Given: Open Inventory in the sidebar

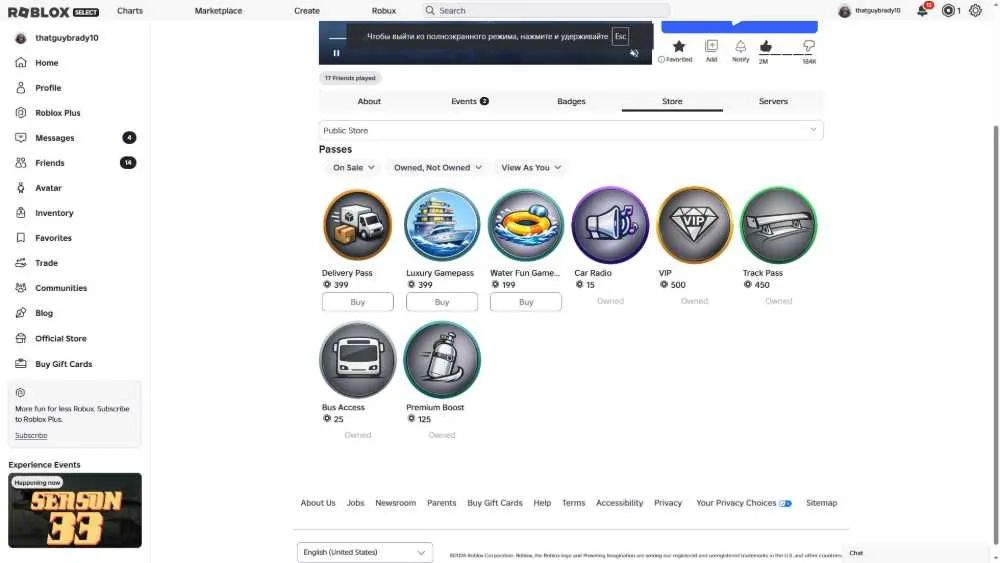Looking at the screenshot, I should point(54,213).
